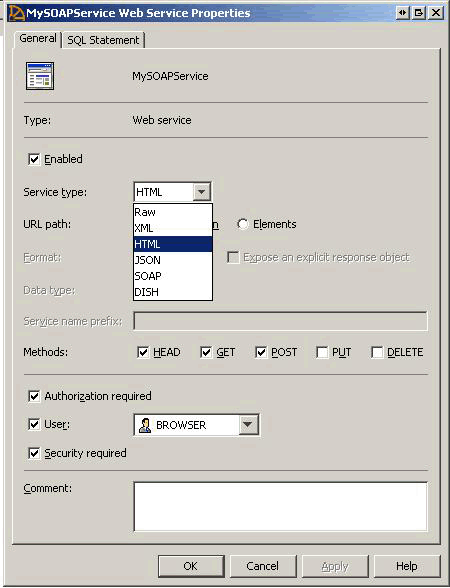Click the title bar application icon
450x588 pixels.
(16, 13)
